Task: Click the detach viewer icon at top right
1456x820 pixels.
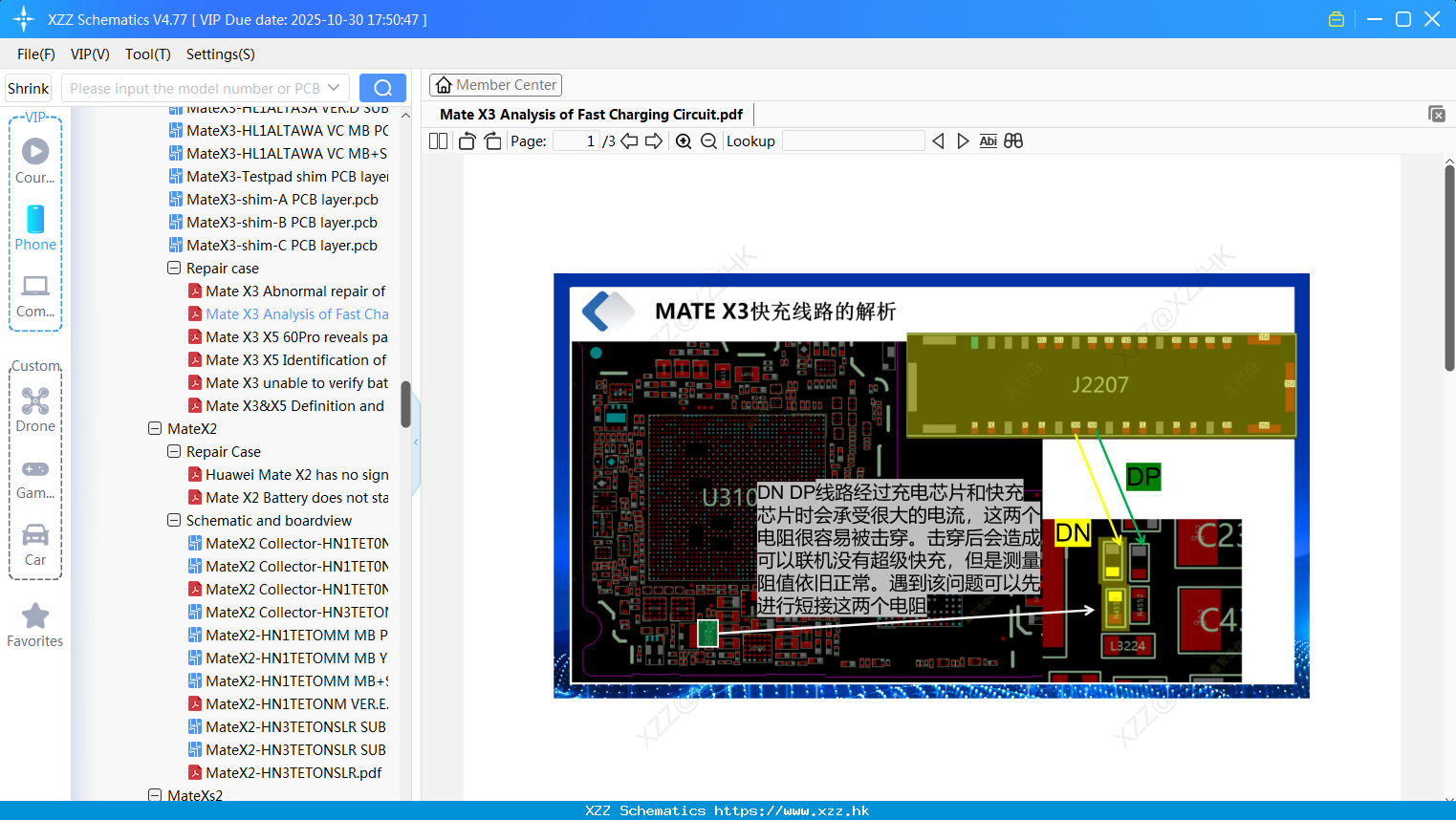Action: tap(1437, 114)
